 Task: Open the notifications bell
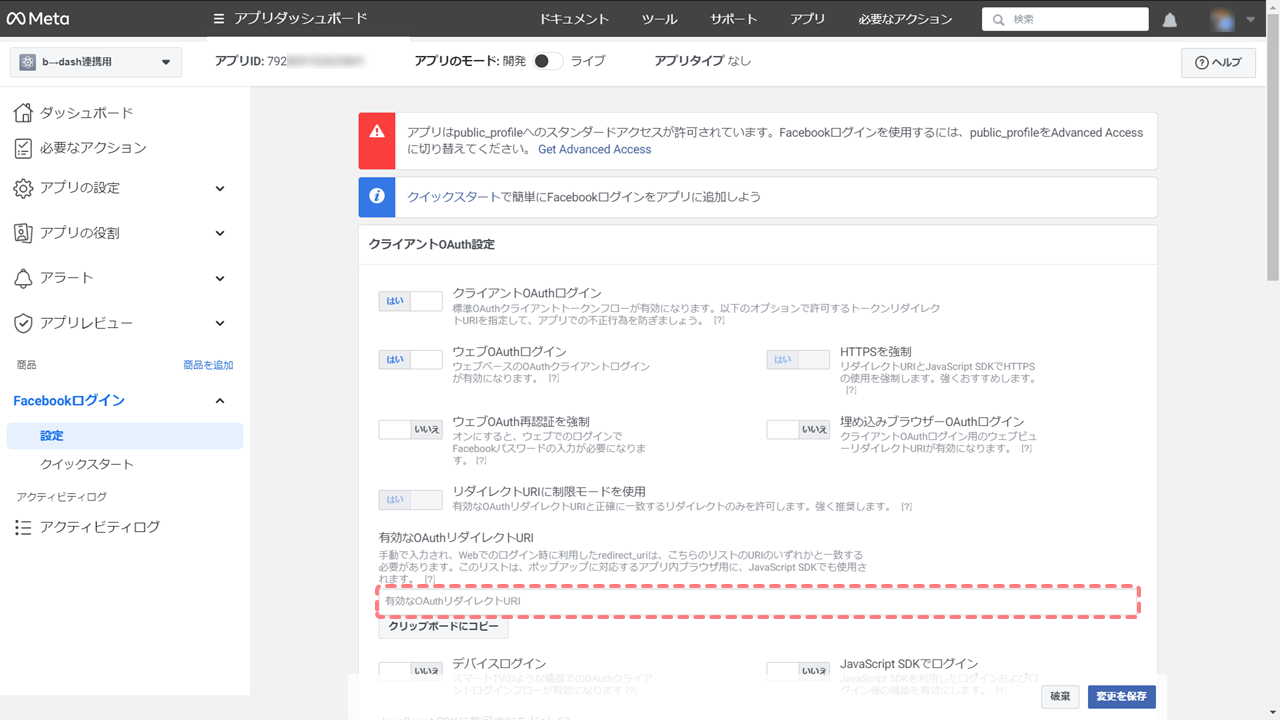(1169, 20)
